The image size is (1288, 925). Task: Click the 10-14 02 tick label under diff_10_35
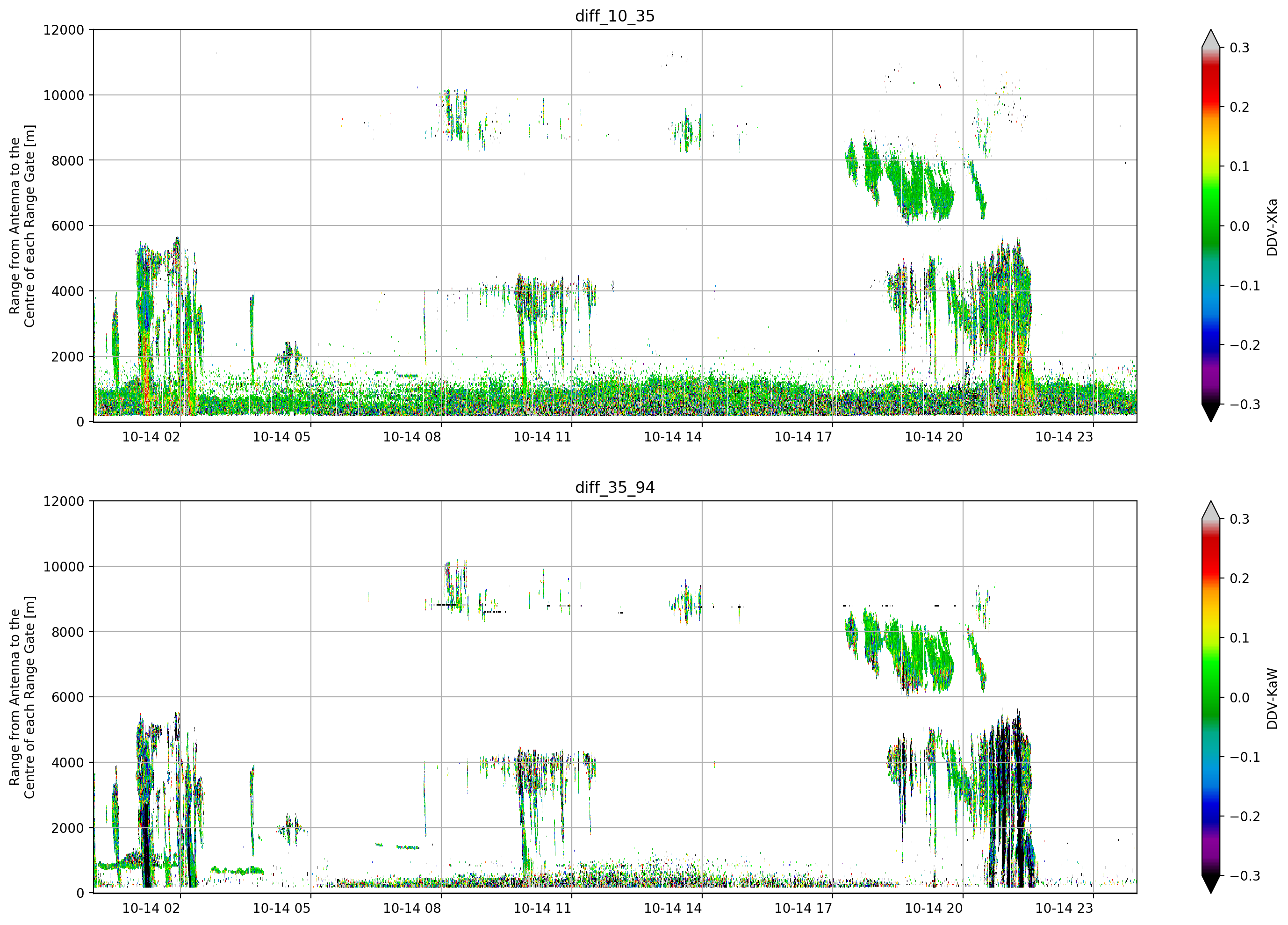coord(151,437)
